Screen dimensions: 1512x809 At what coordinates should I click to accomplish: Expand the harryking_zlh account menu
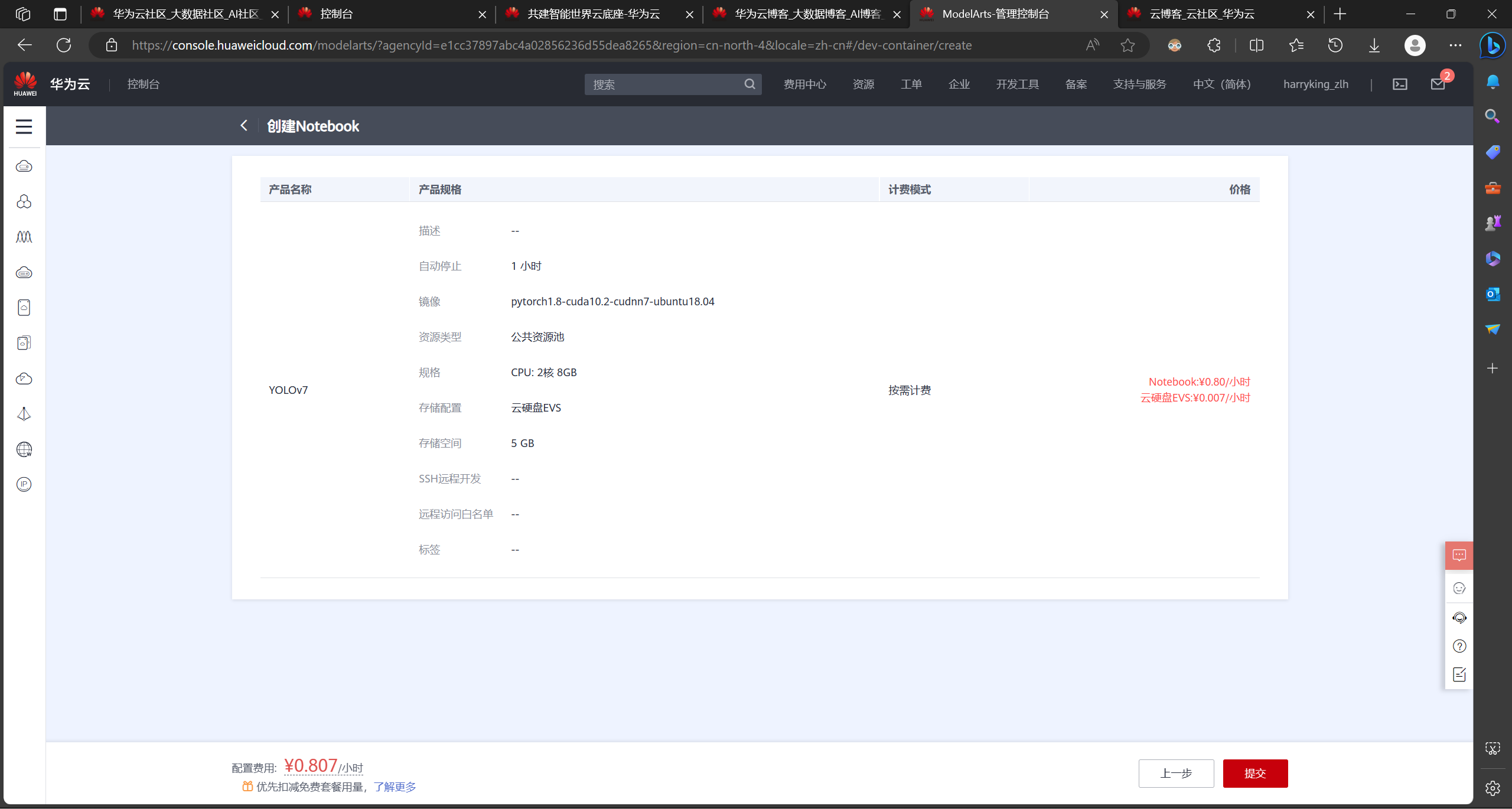(1315, 84)
